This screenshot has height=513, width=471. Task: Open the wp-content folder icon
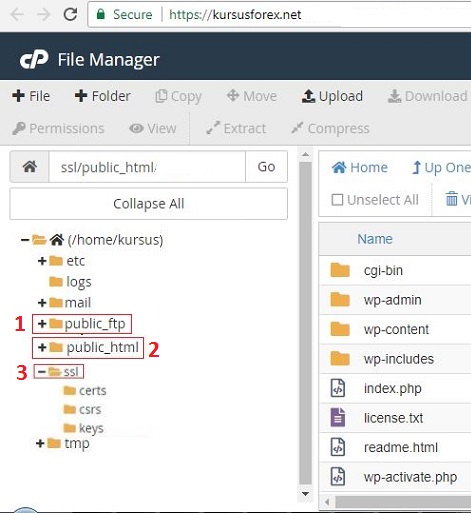(x=340, y=329)
